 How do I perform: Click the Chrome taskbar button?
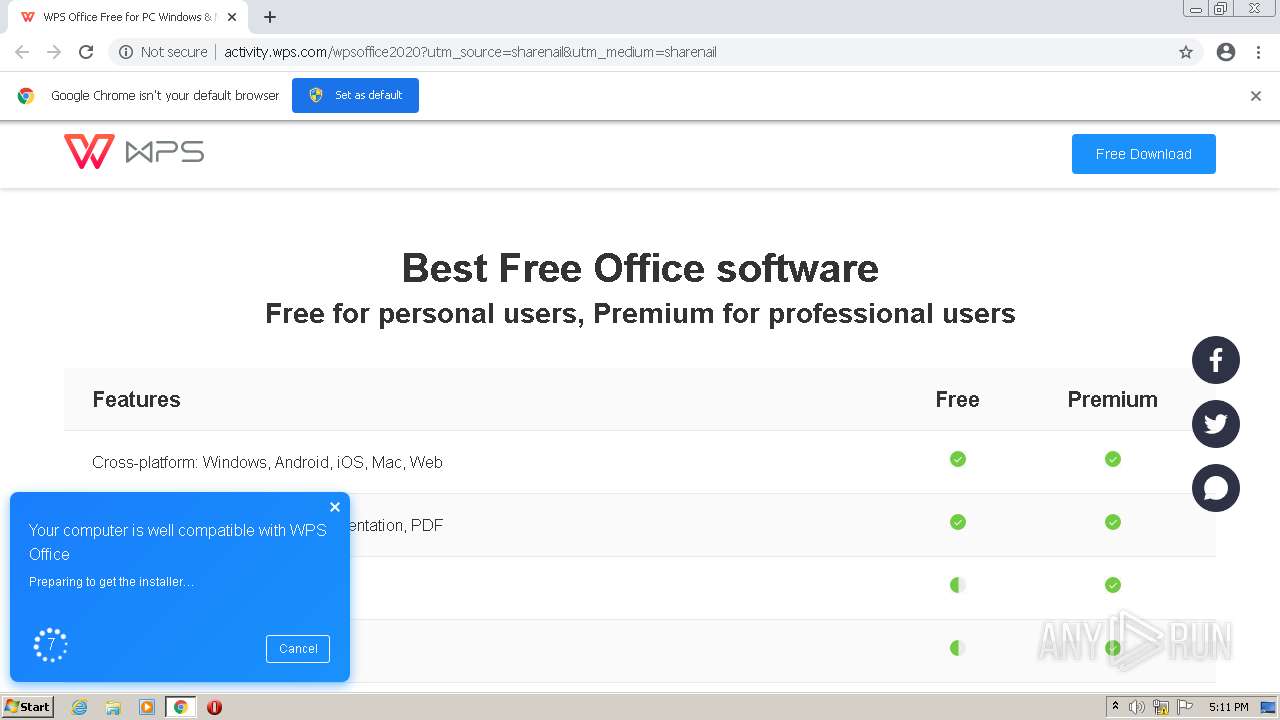181,707
